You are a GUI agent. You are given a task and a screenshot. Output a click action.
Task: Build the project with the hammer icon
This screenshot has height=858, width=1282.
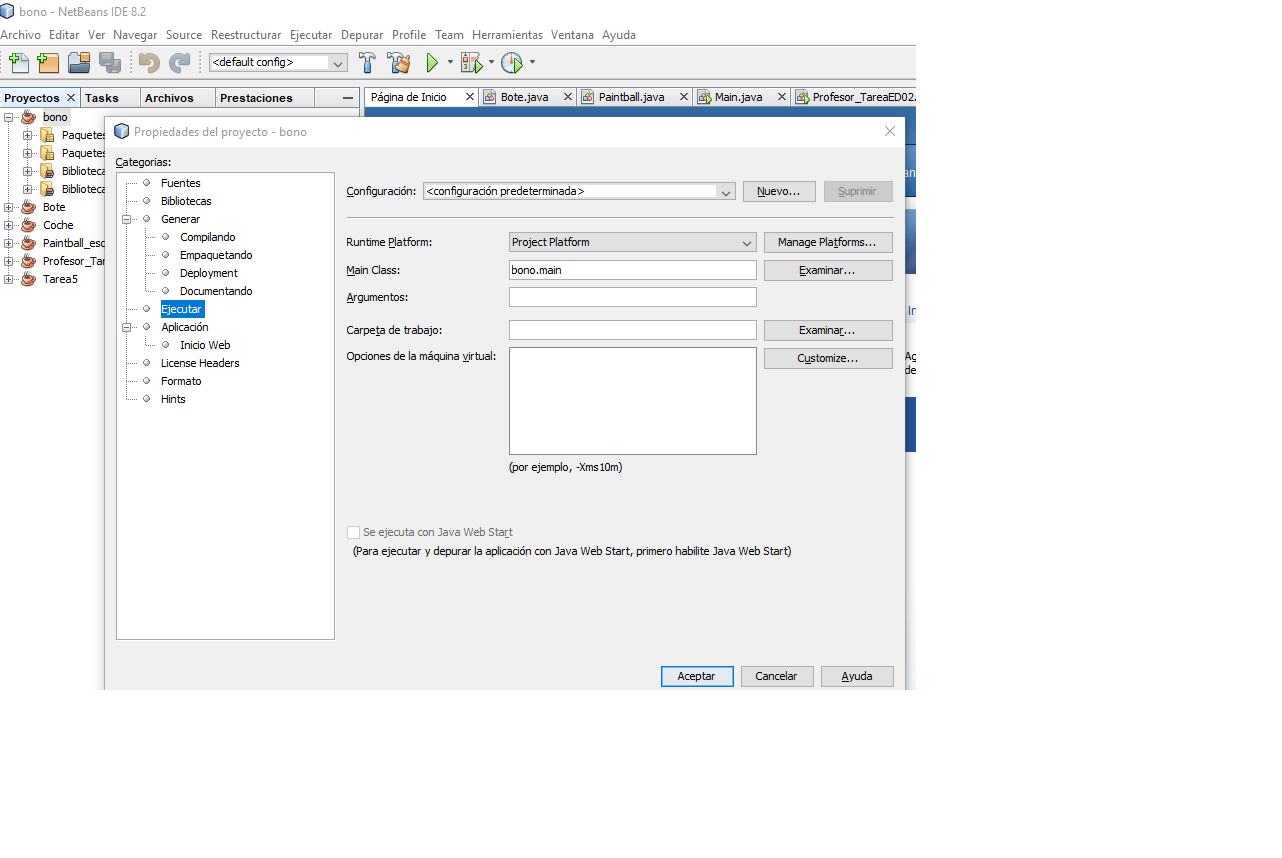tap(367, 62)
